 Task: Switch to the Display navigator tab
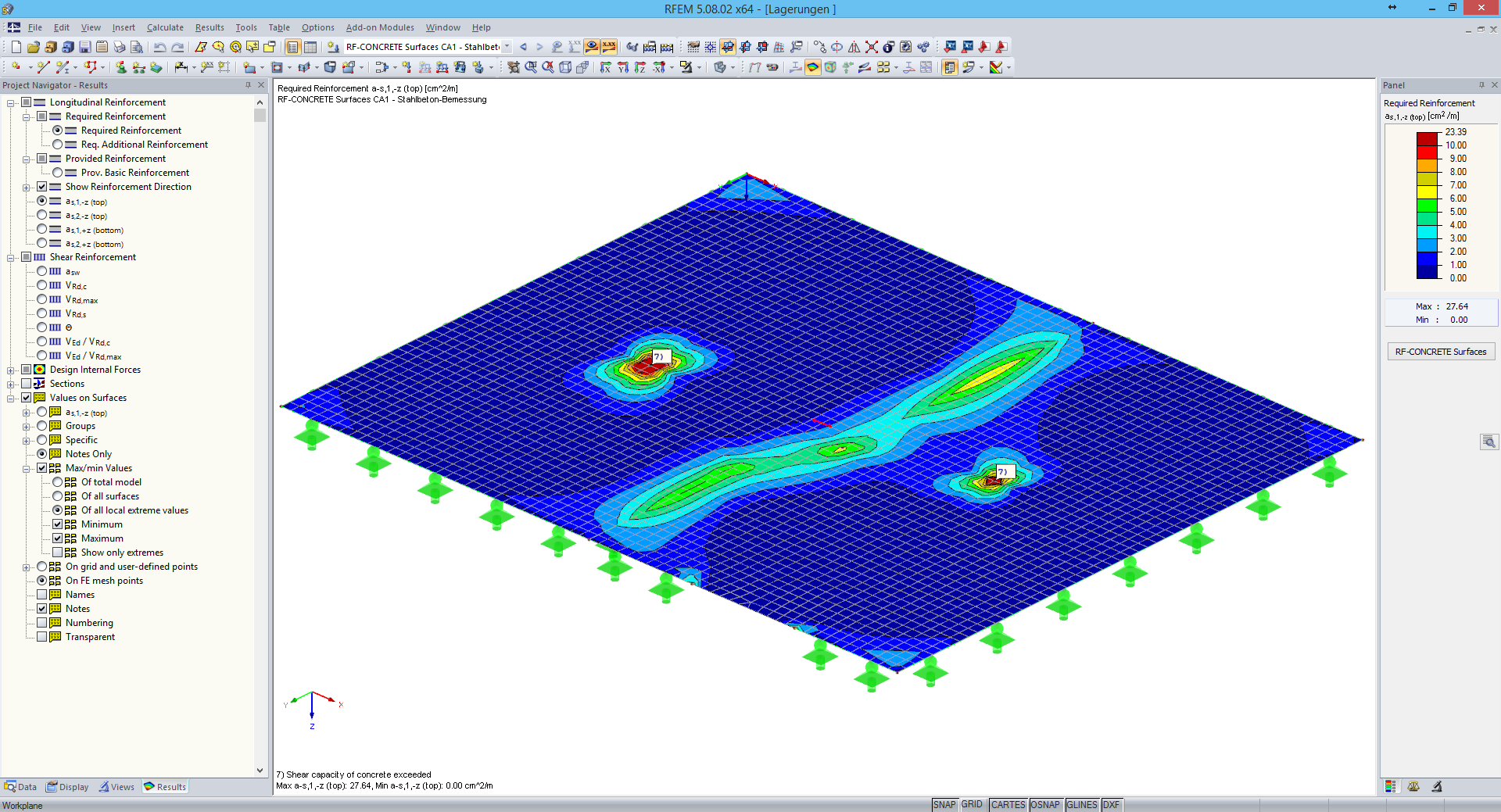point(67,787)
